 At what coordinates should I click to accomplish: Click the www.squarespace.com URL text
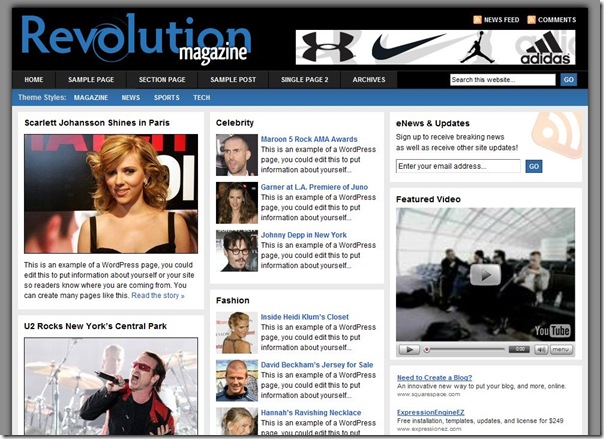point(428,394)
